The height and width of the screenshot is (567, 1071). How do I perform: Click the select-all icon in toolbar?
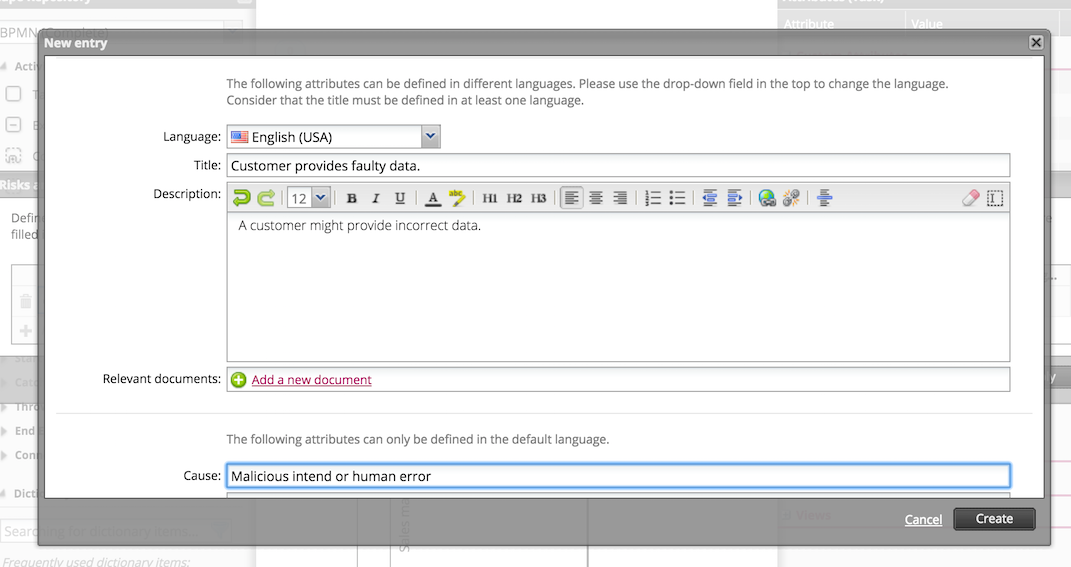[x=995, y=198]
